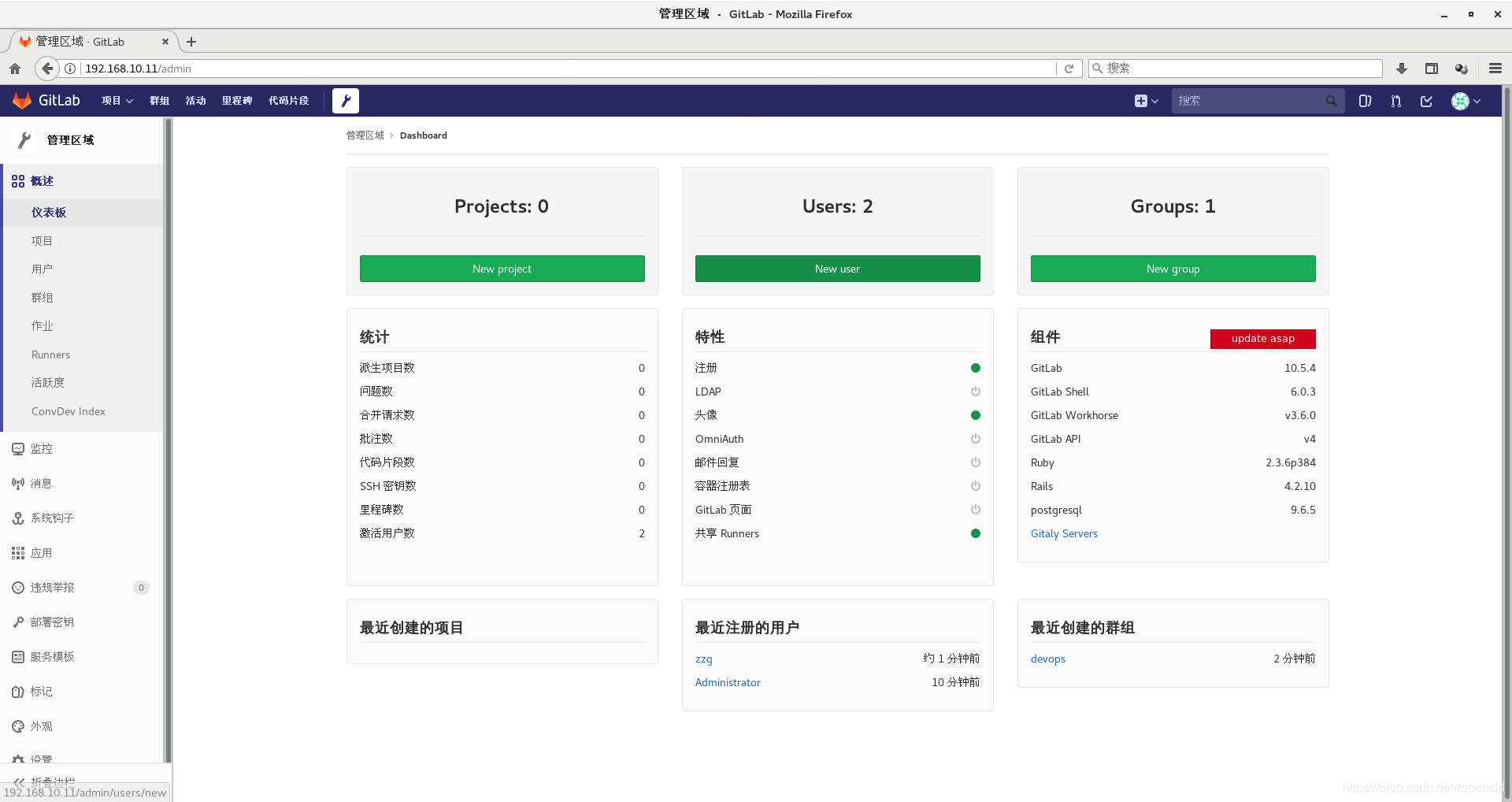Click GitLab 页面 power status icon
The image size is (1512, 802).
coord(975,510)
